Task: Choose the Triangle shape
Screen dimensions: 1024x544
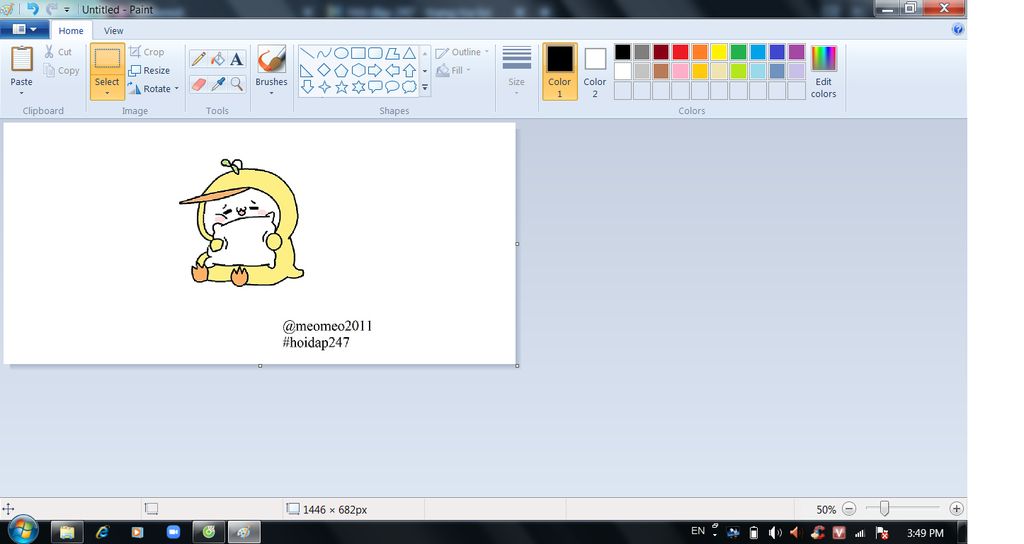Action: coord(409,54)
